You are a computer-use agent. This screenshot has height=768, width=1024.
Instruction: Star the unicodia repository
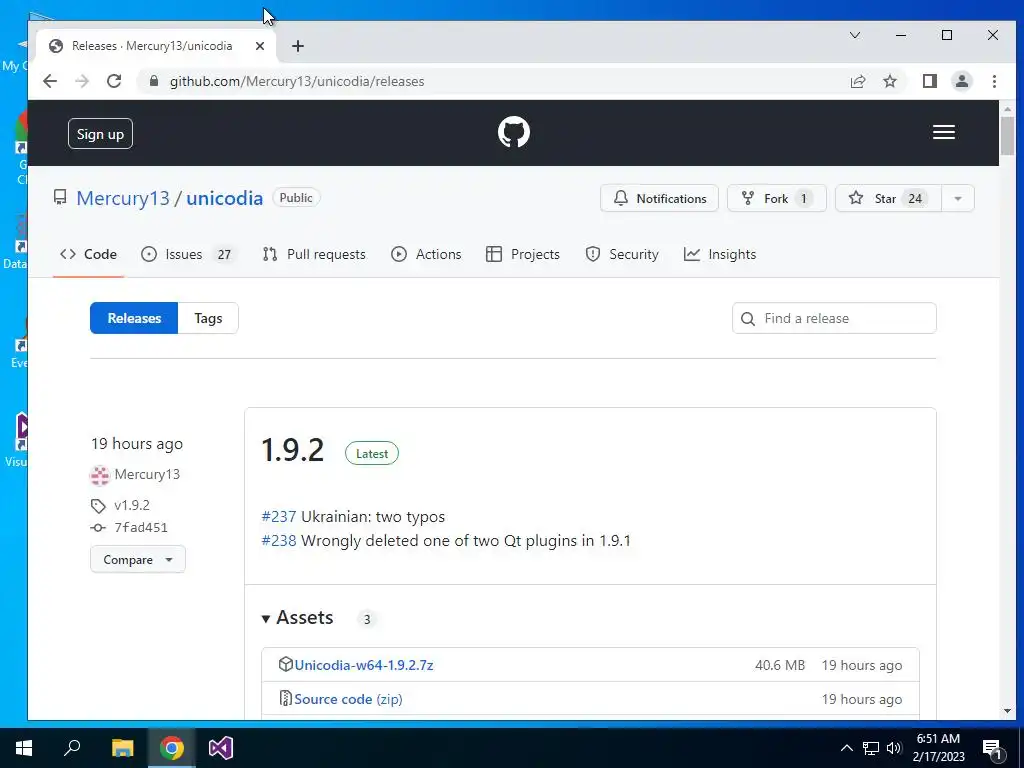(x=888, y=199)
